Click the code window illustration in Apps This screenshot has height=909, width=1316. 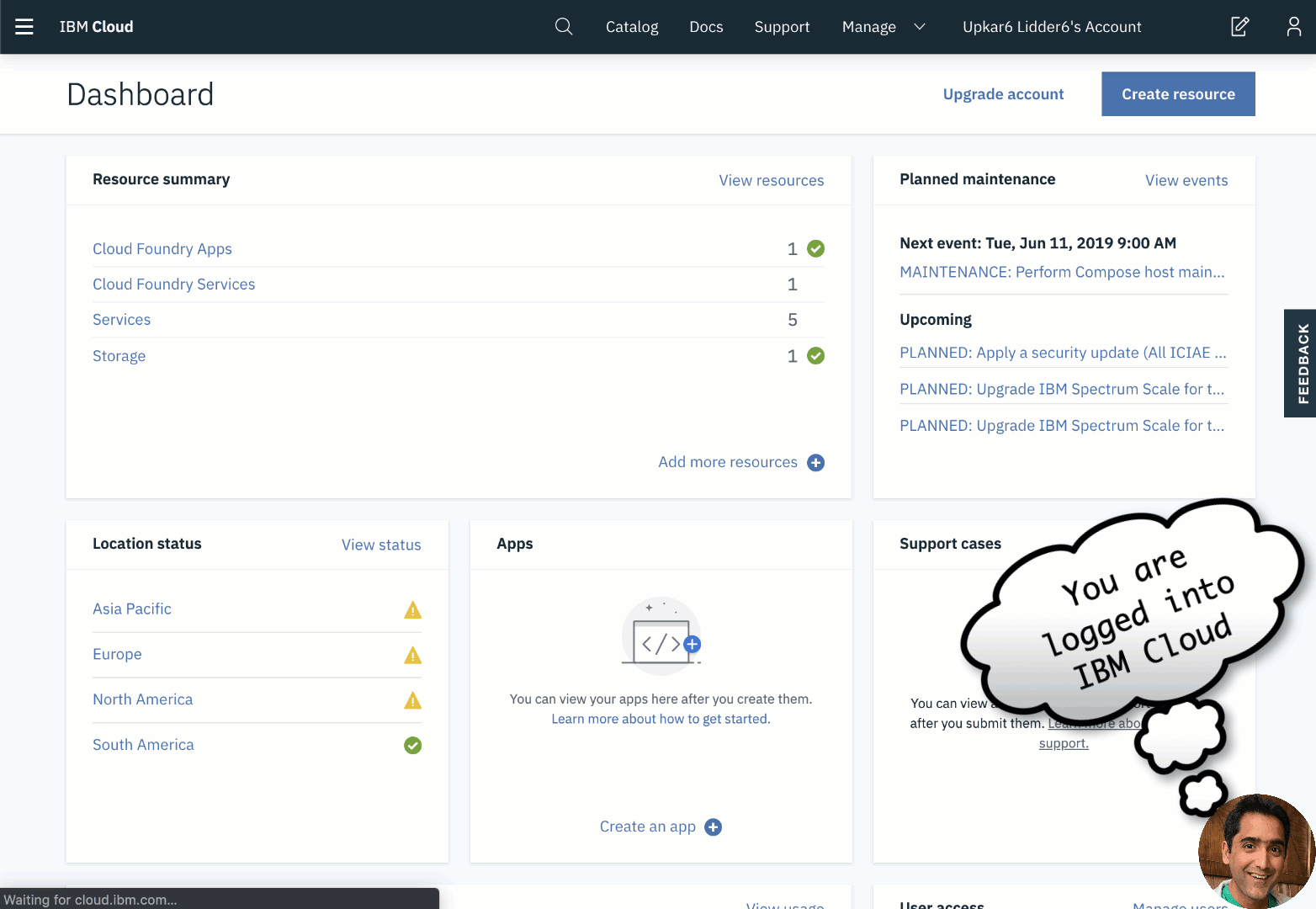click(661, 636)
